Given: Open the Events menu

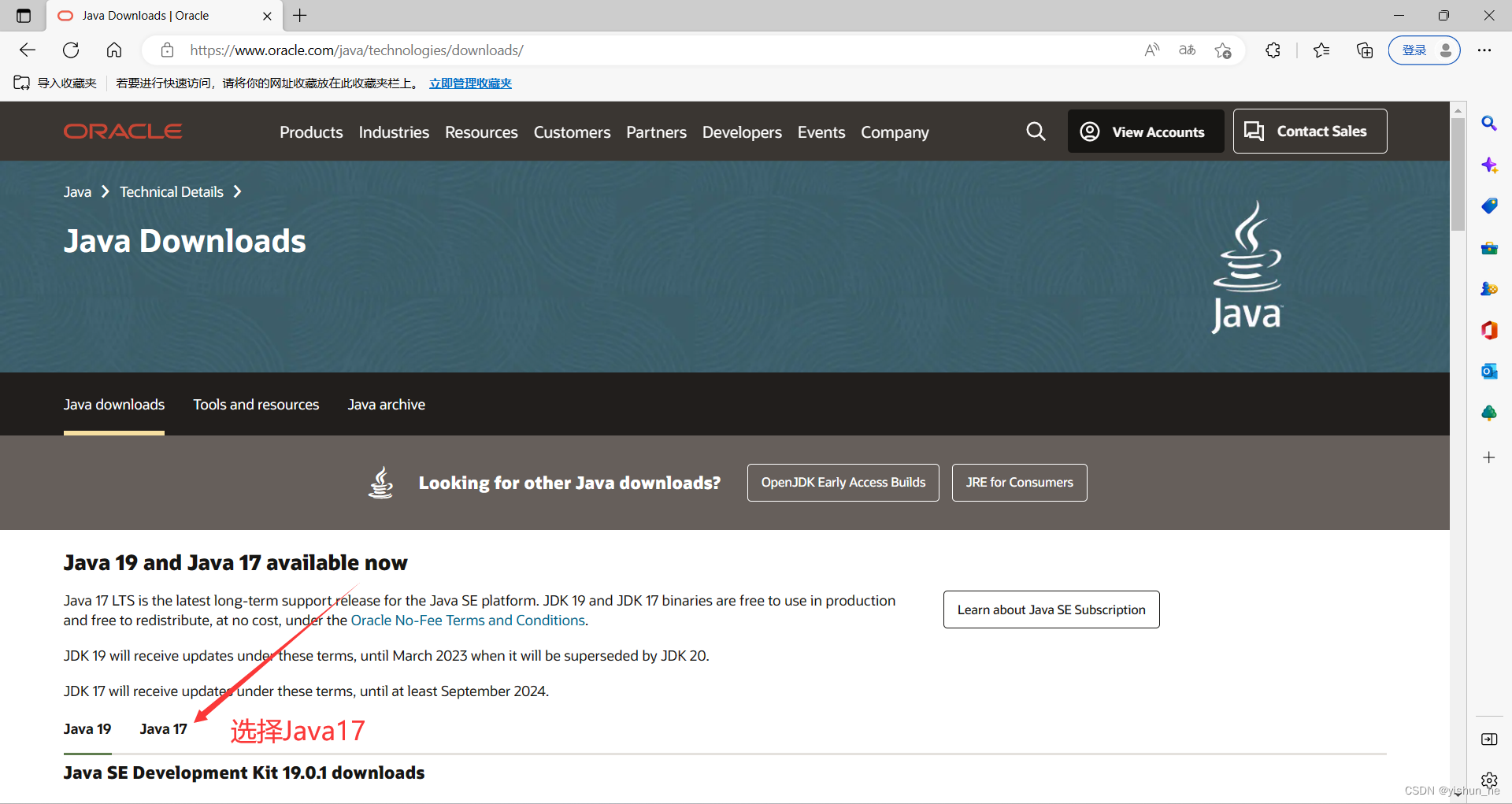Looking at the screenshot, I should click(821, 132).
